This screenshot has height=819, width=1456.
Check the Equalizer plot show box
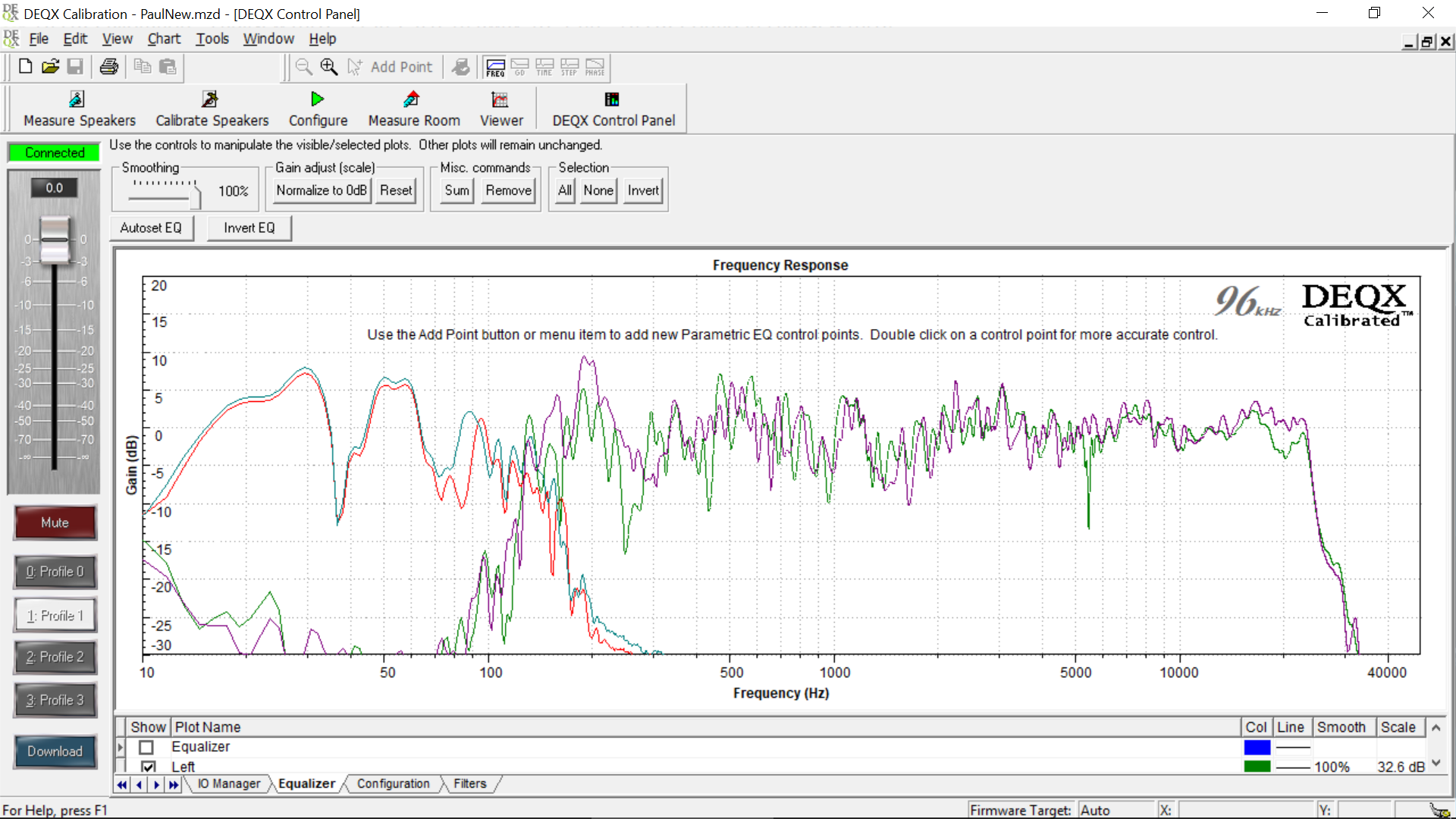[146, 748]
